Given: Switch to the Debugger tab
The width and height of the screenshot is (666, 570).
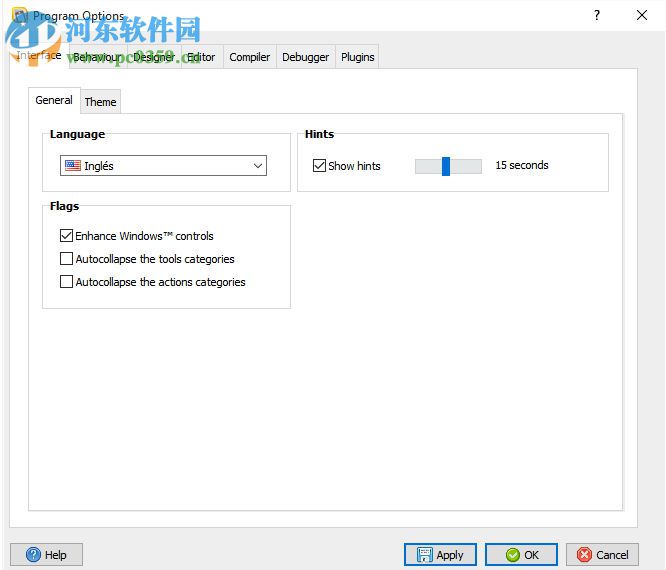Looking at the screenshot, I should (305, 57).
